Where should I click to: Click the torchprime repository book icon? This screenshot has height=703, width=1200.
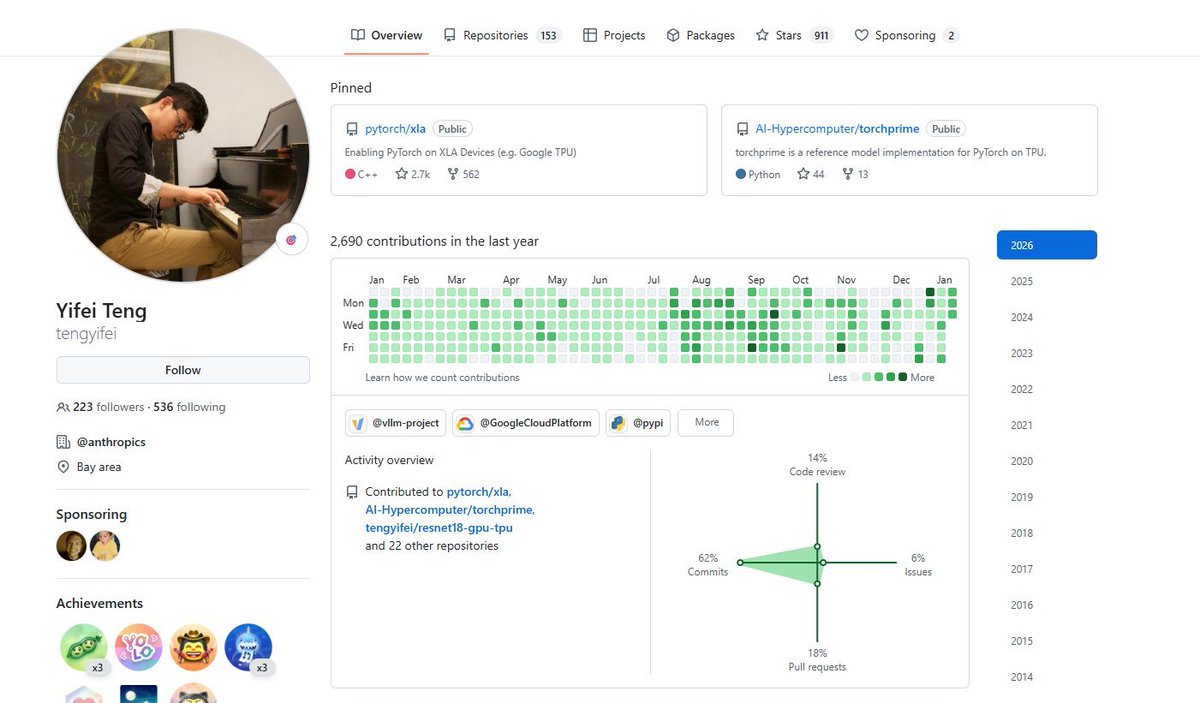742,129
